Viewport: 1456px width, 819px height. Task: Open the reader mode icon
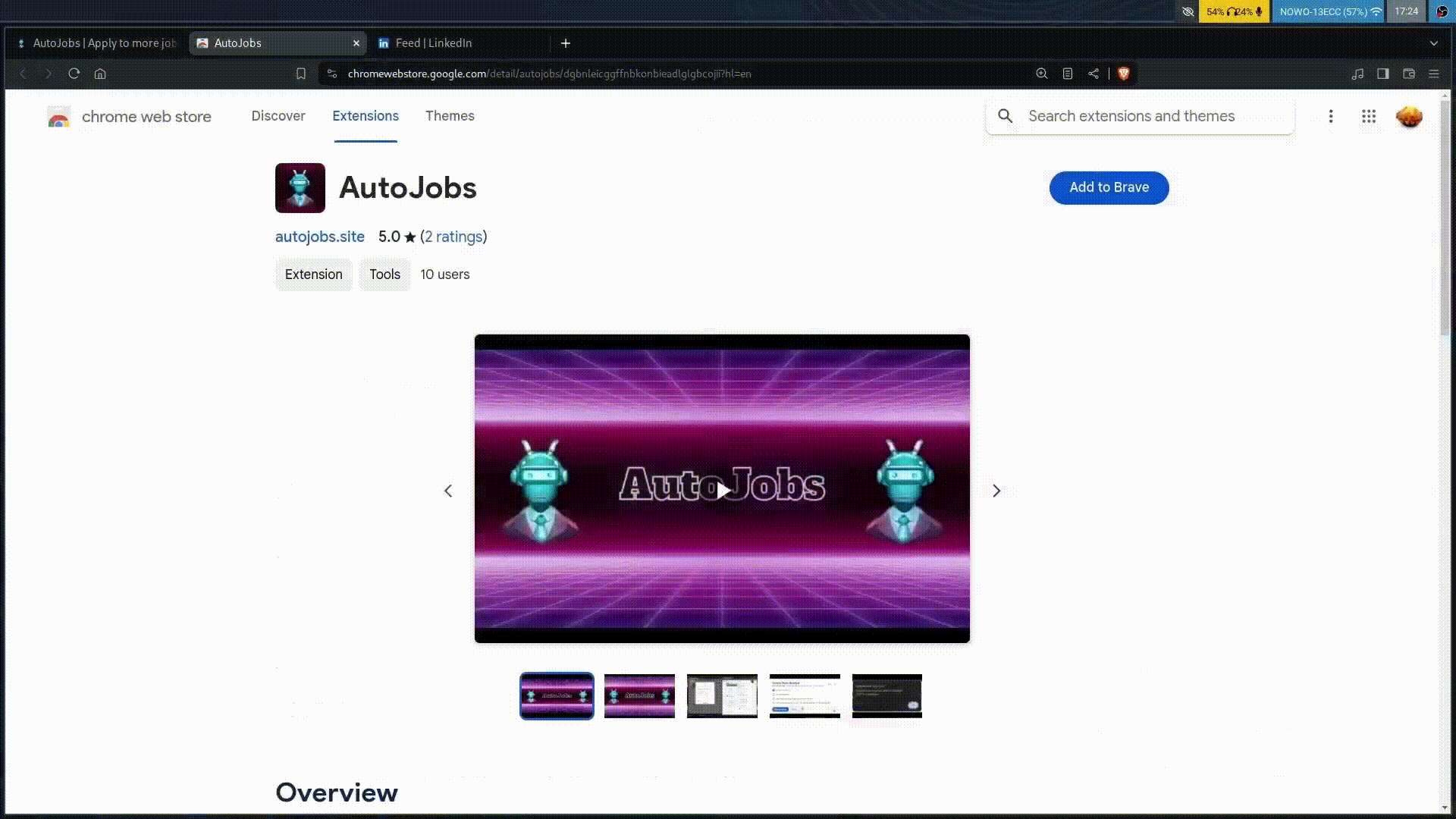[1068, 74]
